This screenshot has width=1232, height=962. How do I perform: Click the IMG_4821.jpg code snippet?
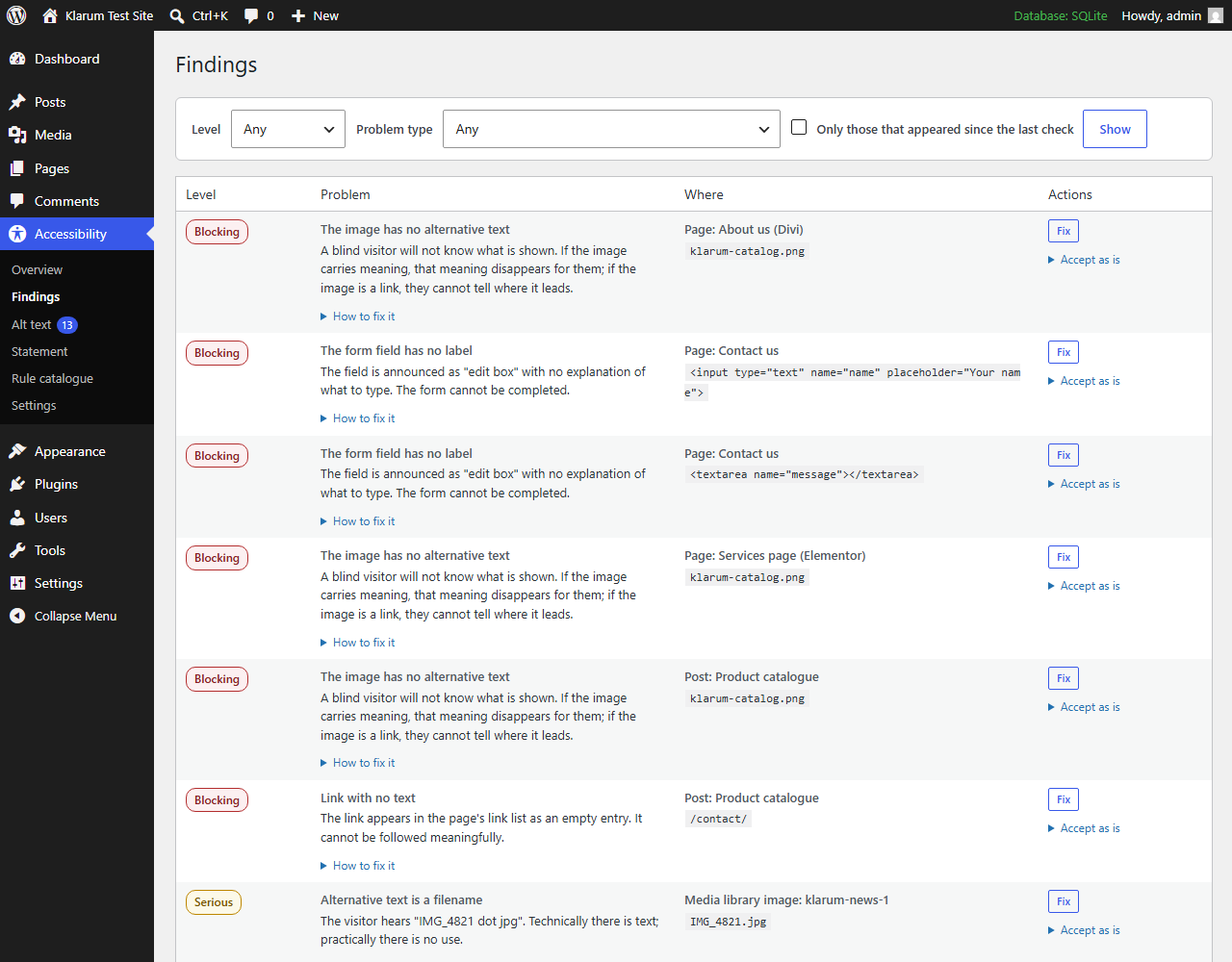(729, 922)
